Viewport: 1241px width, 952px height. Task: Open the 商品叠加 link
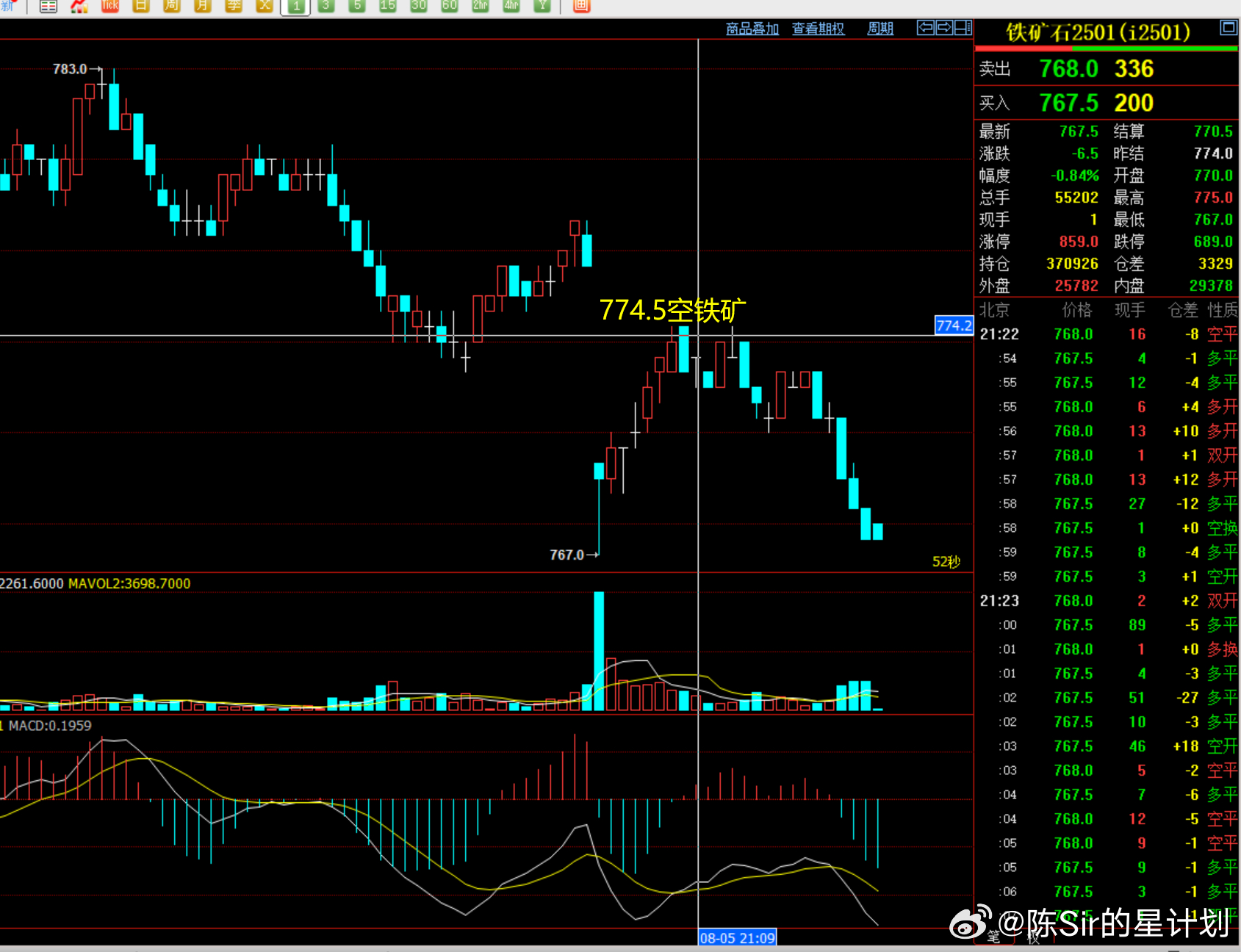tap(752, 29)
